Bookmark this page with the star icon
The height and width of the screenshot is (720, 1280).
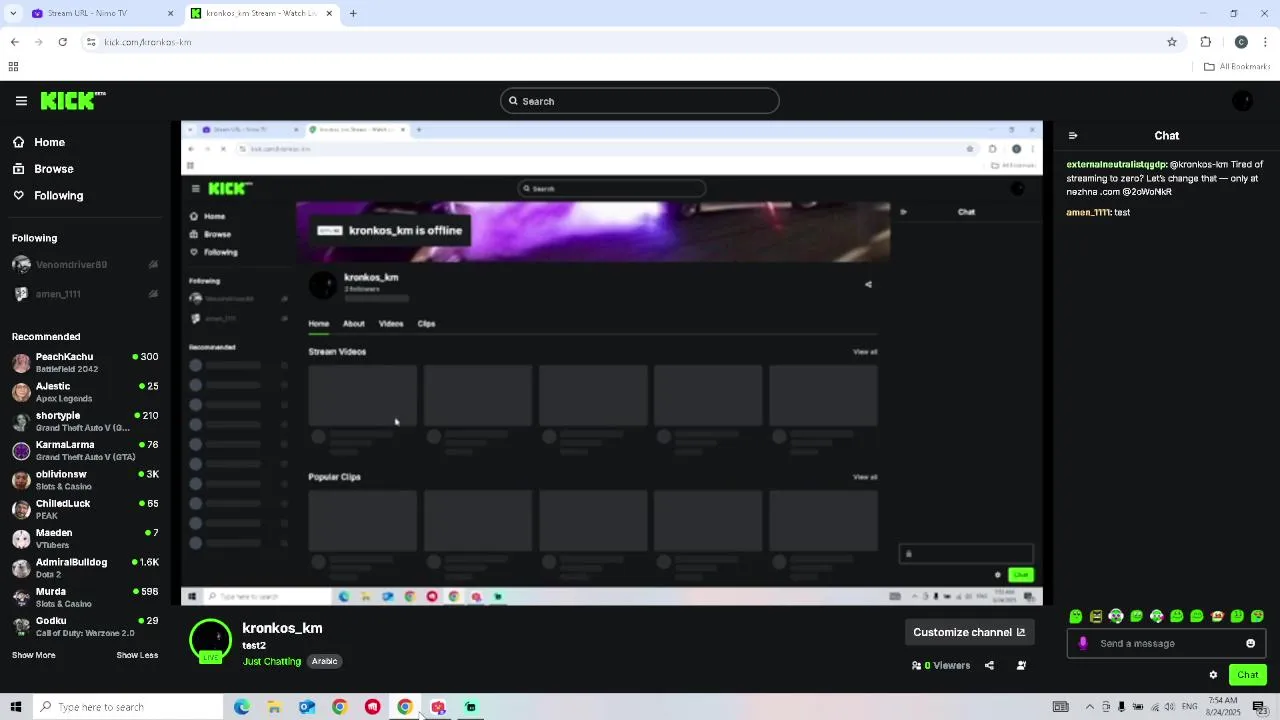(x=1172, y=42)
